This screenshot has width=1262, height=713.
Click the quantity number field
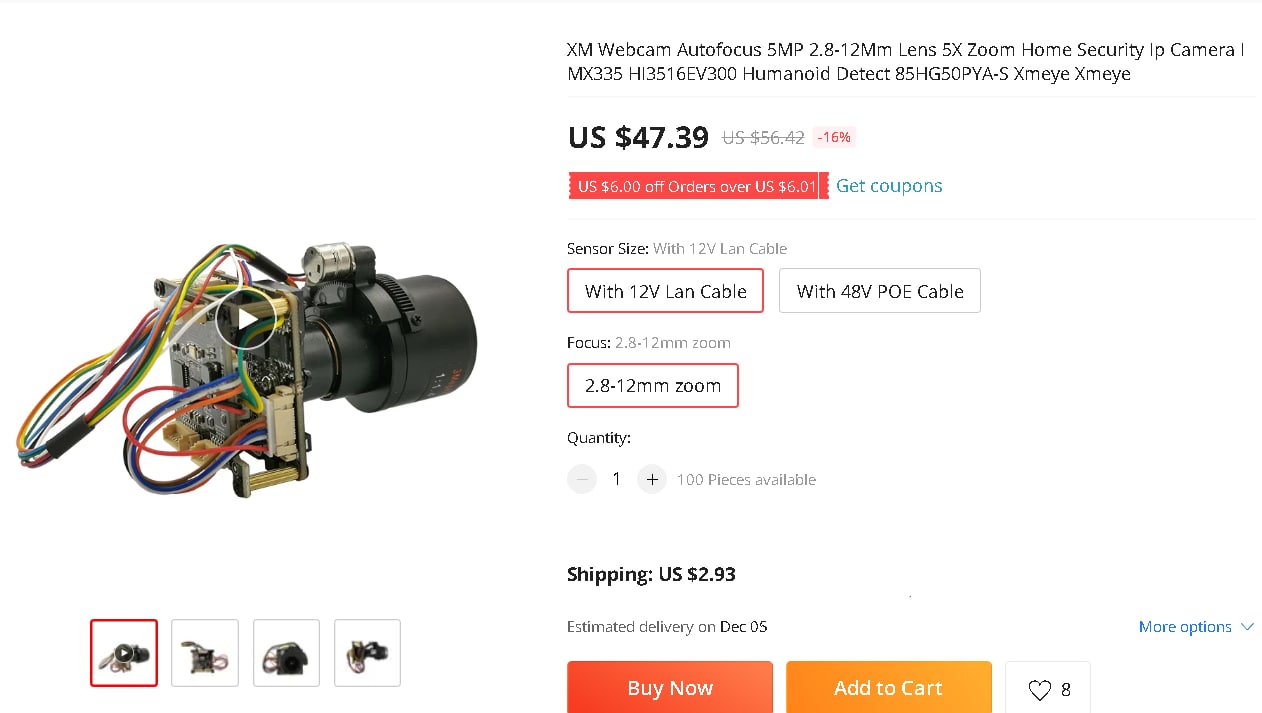click(x=616, y=480)
